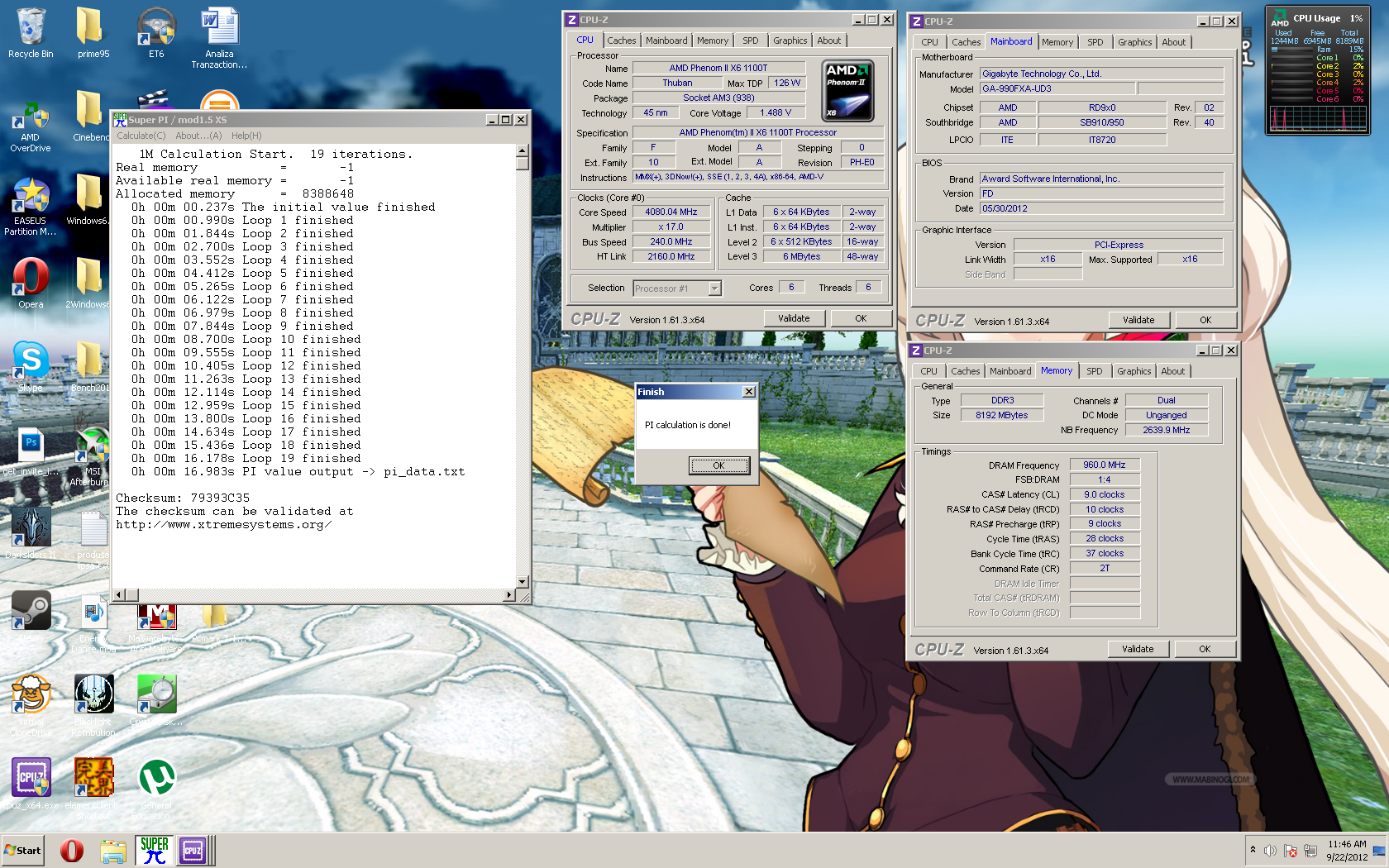Open the Photoshop get_invite file icon
The height and width of the screenshot is (868, 1389).
(31, 452)
